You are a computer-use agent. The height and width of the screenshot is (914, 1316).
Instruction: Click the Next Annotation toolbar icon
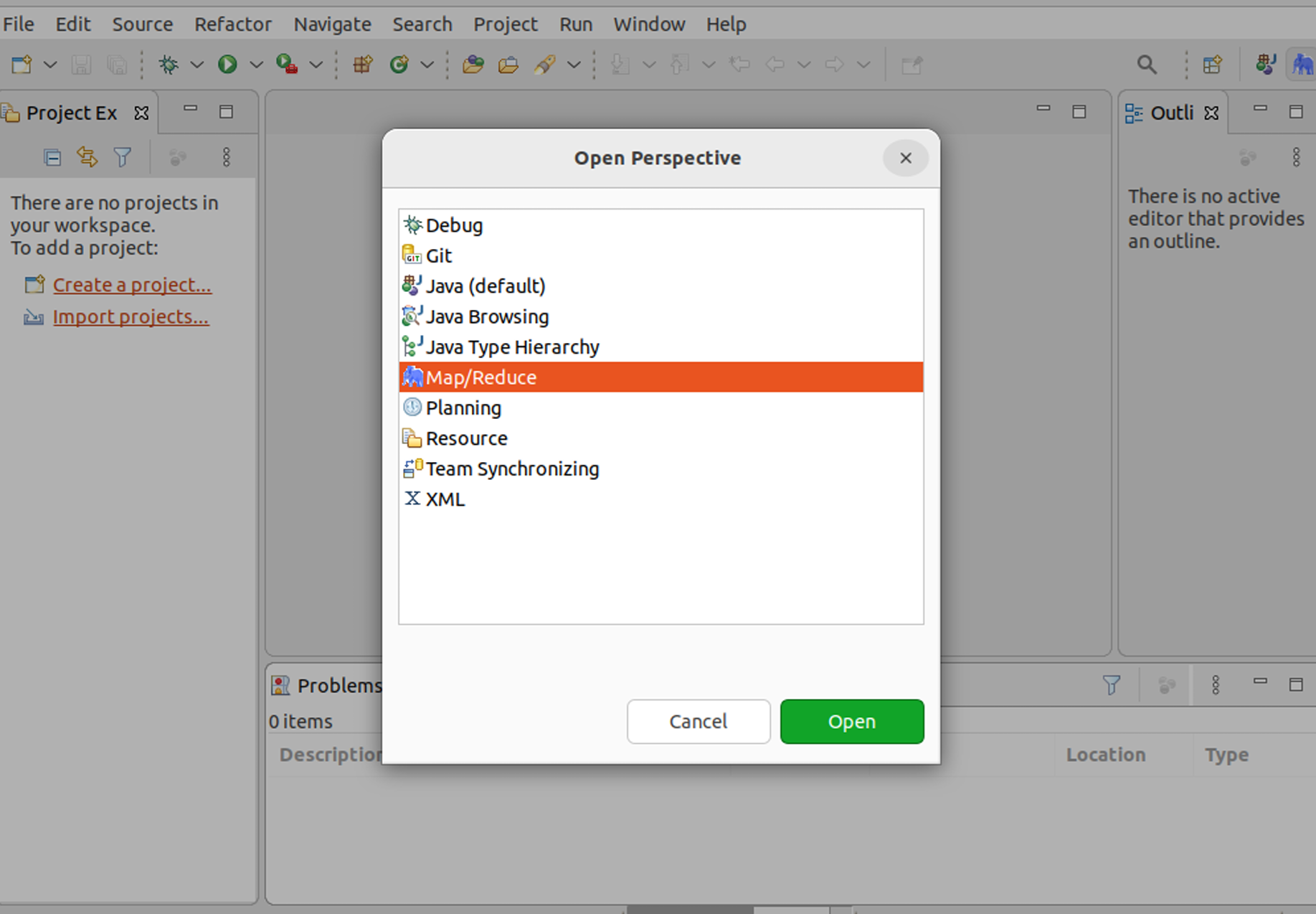pyautogui.click(x=620, y=65)
